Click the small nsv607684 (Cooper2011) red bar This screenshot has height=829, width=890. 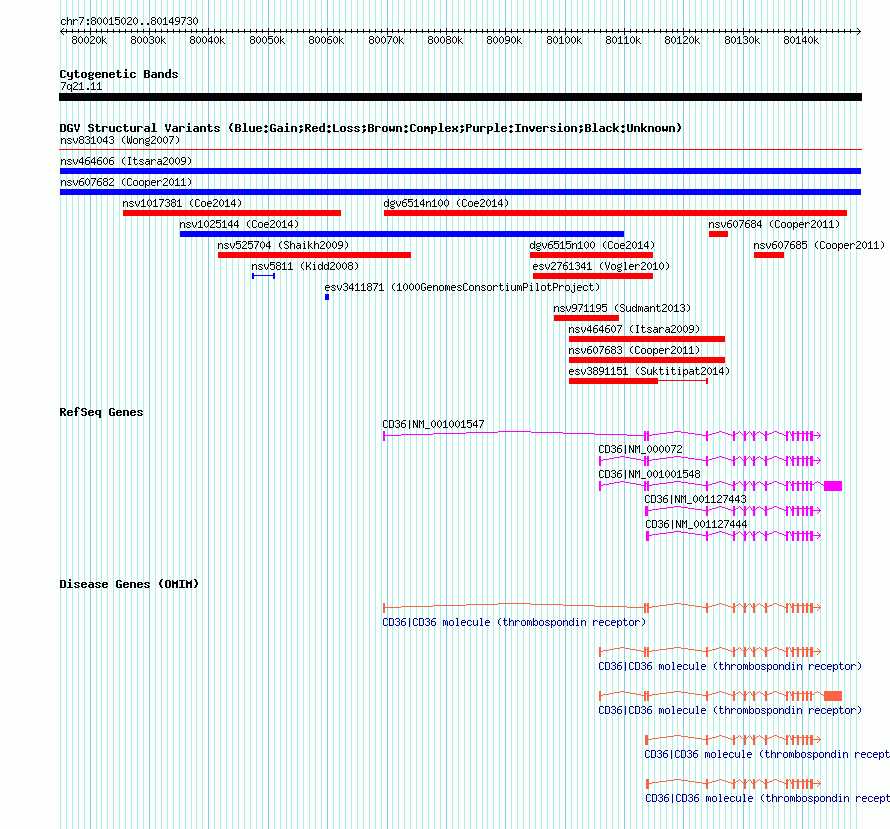718,234
